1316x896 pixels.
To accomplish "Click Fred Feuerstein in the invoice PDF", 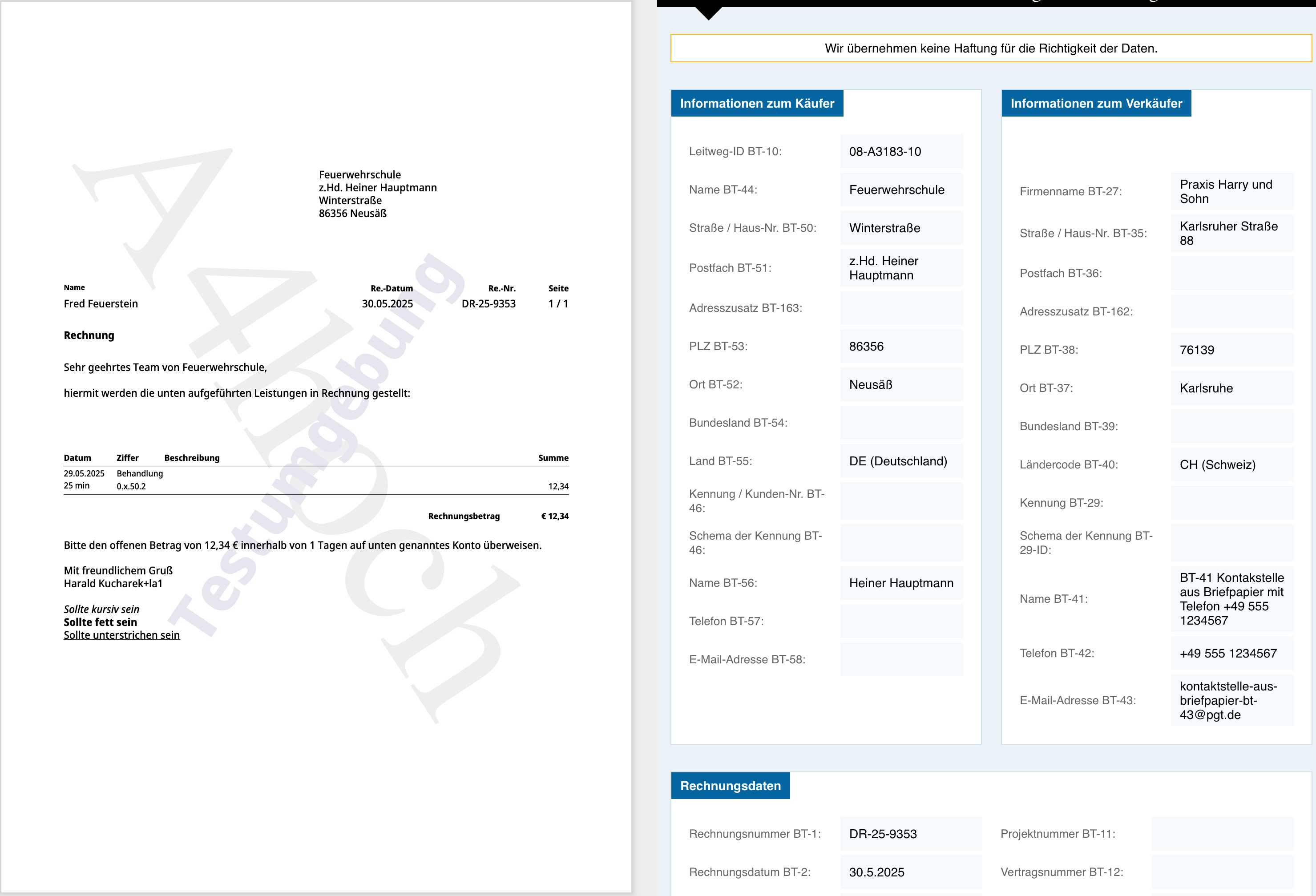I will click(101, 303).
